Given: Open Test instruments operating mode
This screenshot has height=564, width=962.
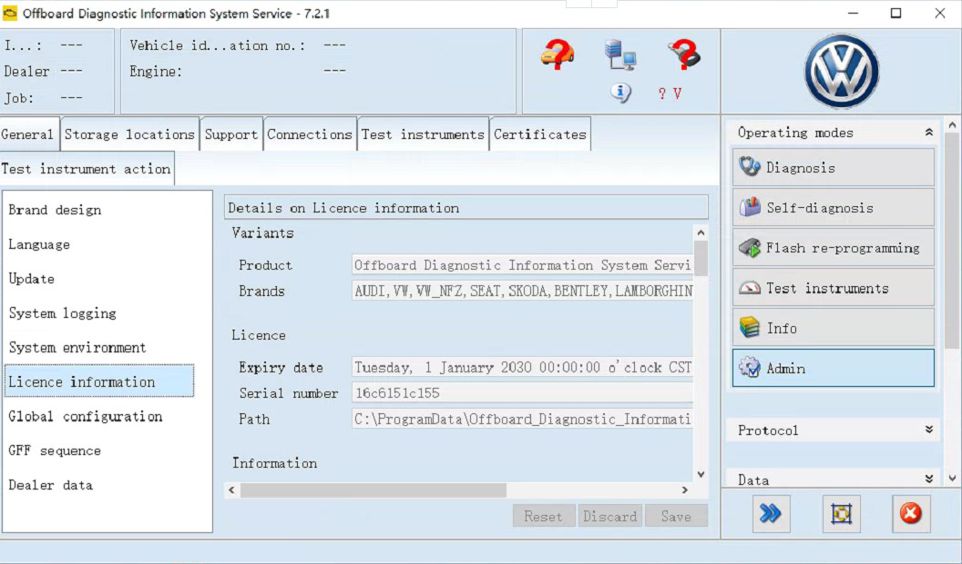Looking at the screenshot, I should click(x=833, y=288).
